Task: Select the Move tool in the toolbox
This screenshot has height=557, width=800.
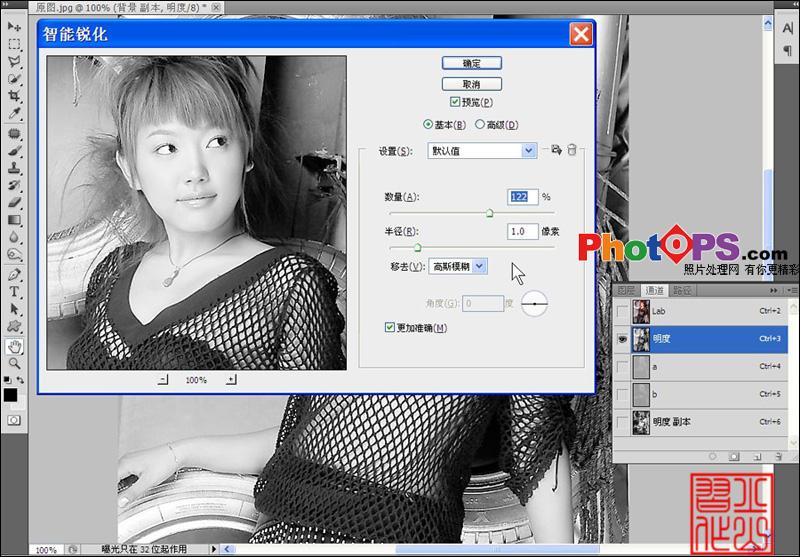Action: 15,26
